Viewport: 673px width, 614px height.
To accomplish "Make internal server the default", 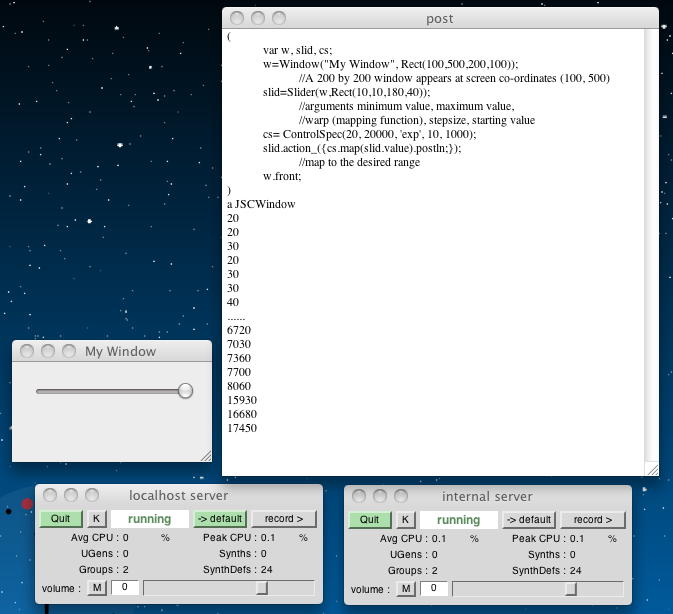I will click(528, 519).
